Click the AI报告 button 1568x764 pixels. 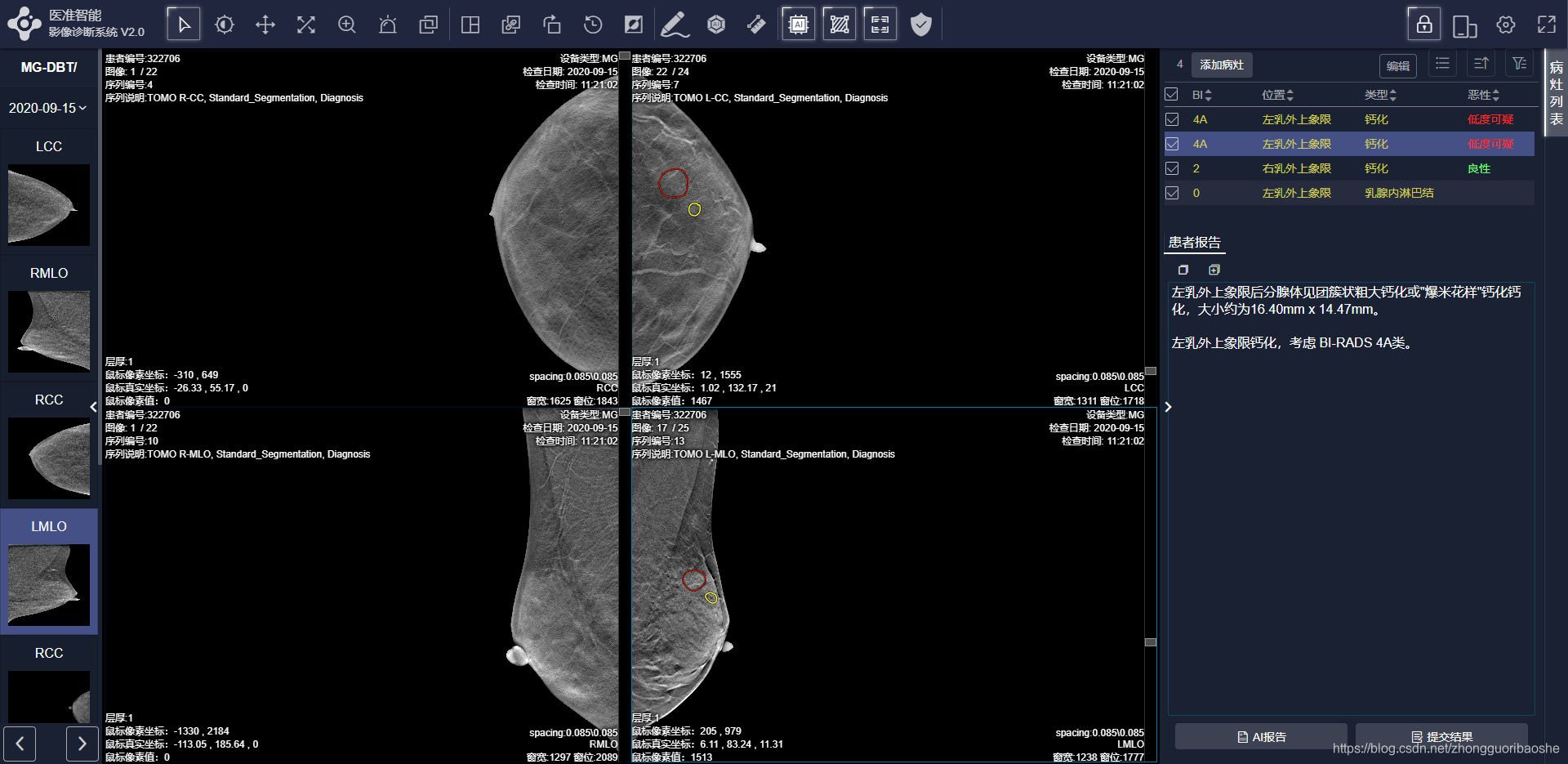point(1261,737)
